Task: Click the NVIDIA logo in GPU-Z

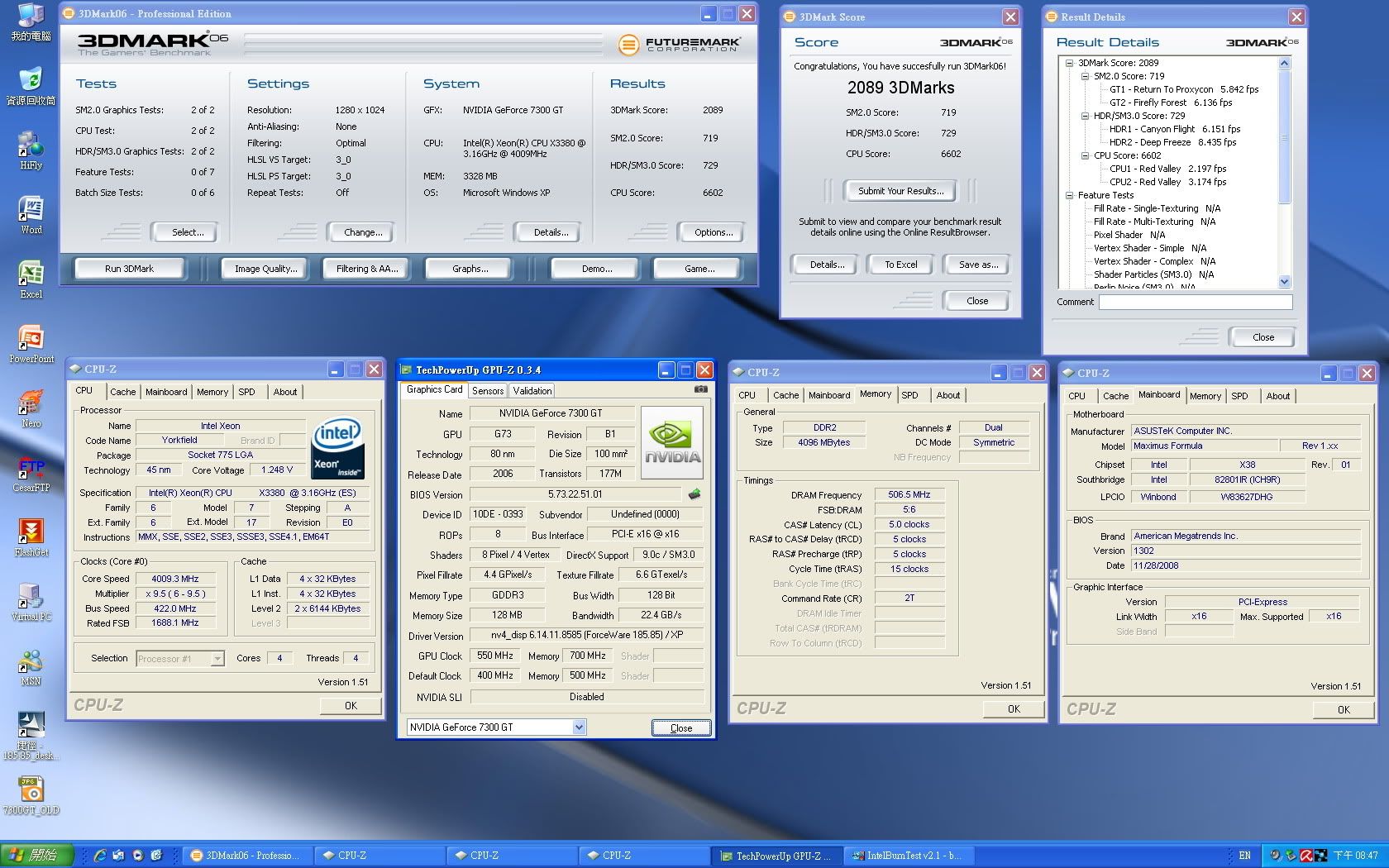Action: [672, 441]
